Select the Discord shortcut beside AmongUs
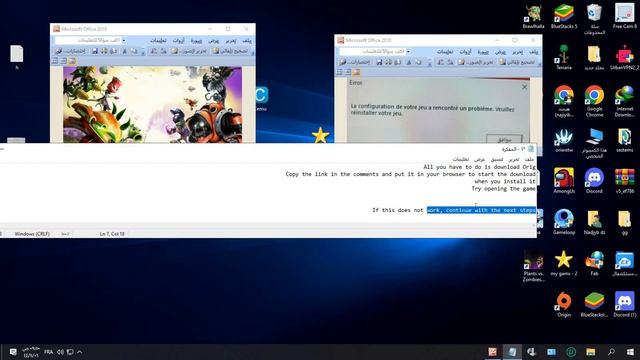 tap(594, 181)
